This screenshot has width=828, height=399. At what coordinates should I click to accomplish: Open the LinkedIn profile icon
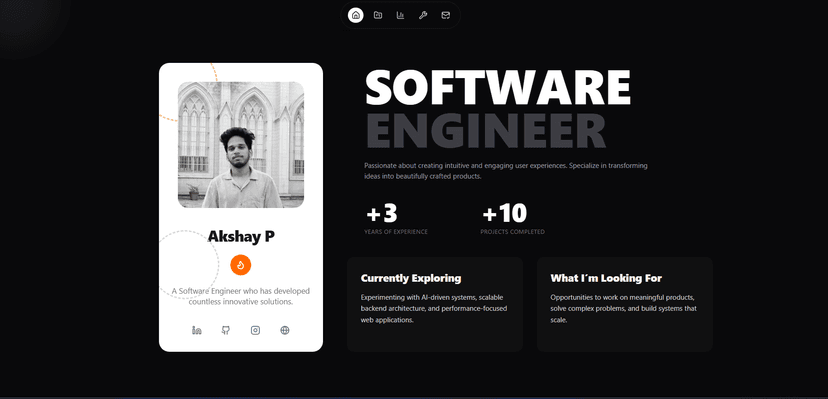click(x=196, y=330)
